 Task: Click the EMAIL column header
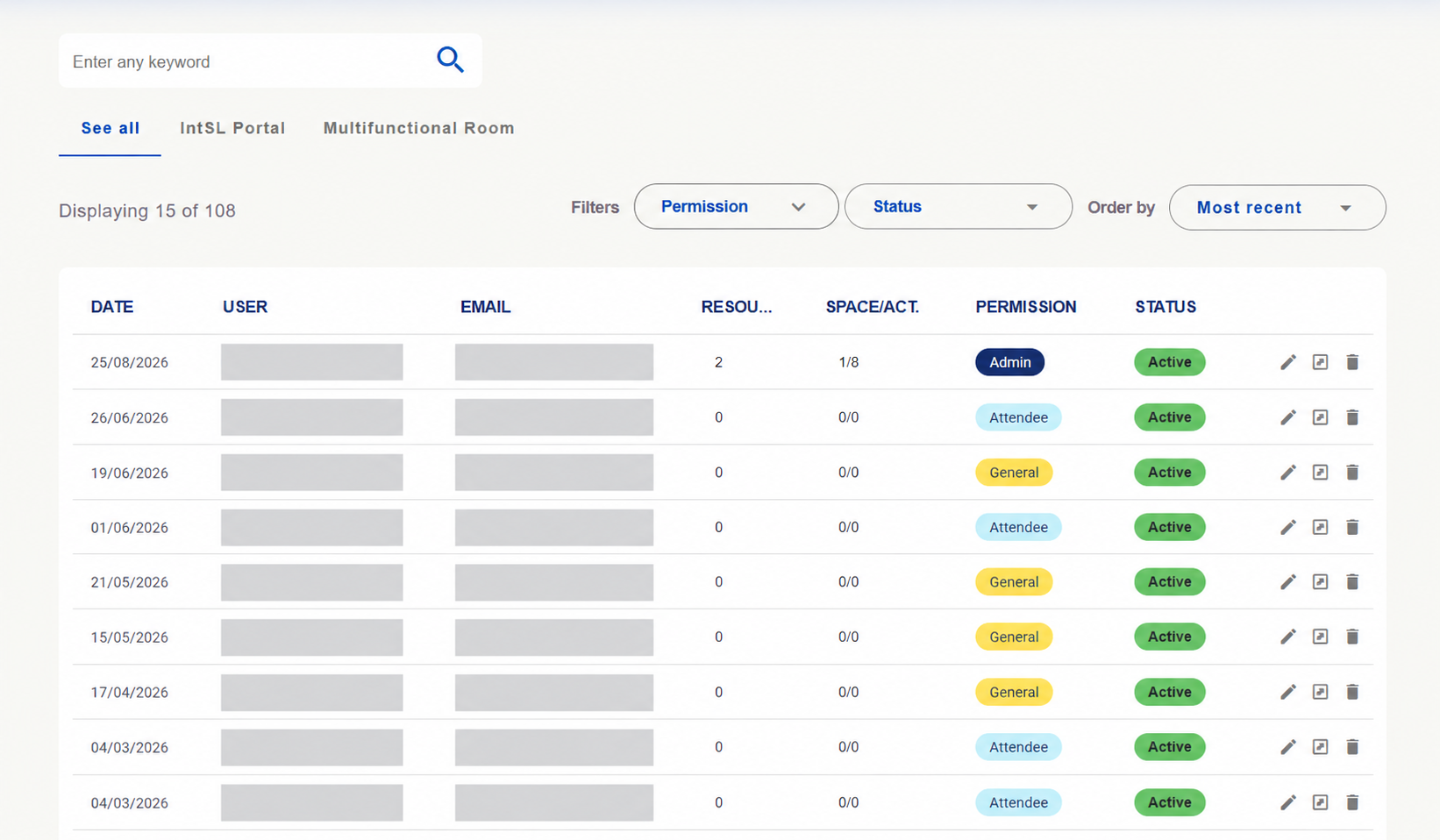coord(485,307)
